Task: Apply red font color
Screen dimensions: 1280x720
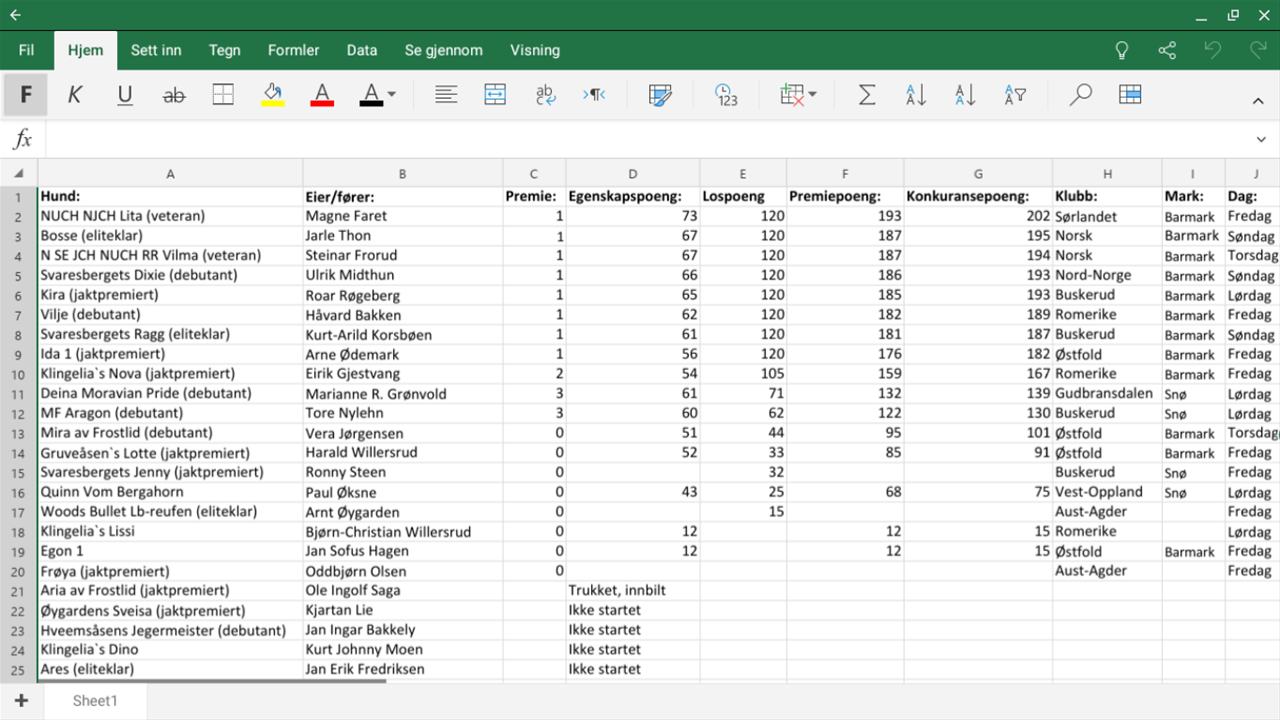Action: [x=322, y=95]
